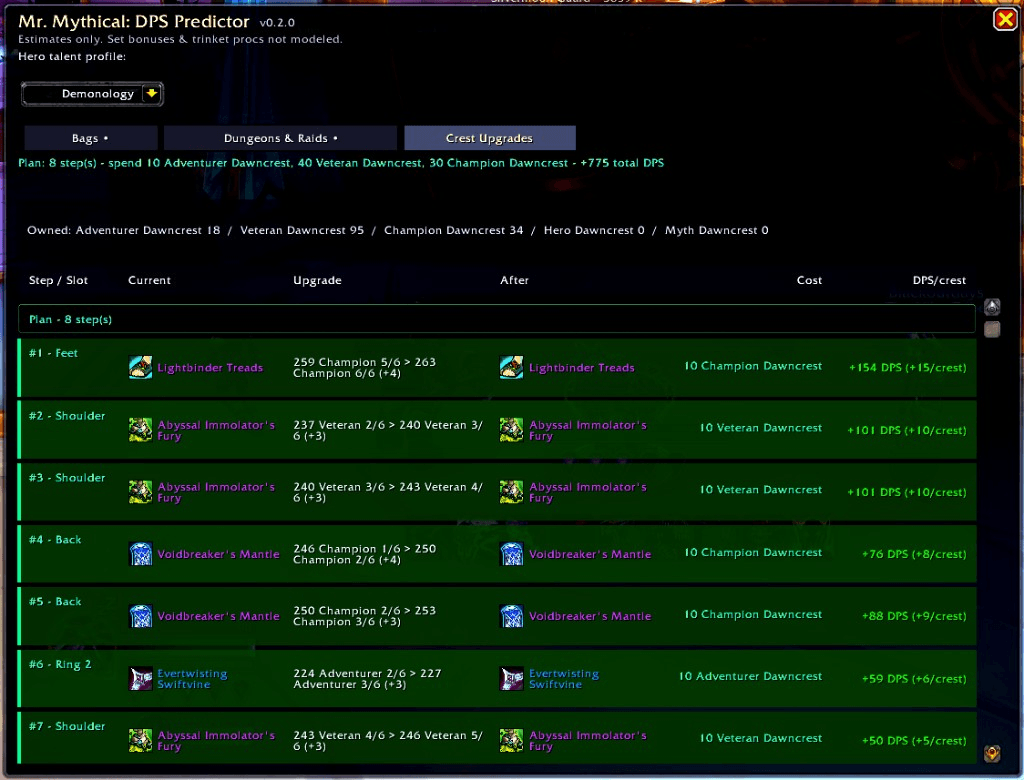
Task: Click scroll up arrow of plan list
Action: click(992, 307)
